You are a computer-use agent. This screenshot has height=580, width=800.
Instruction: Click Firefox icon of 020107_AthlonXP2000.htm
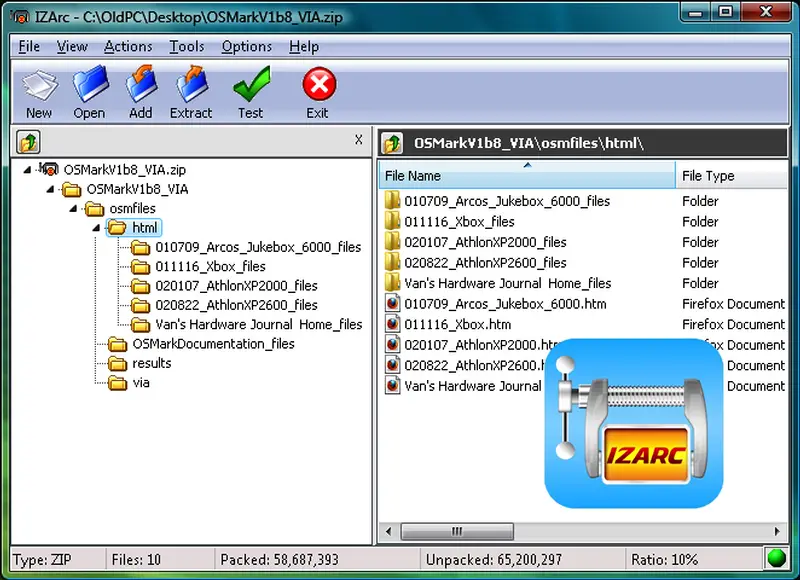click(x=392, y=344)
